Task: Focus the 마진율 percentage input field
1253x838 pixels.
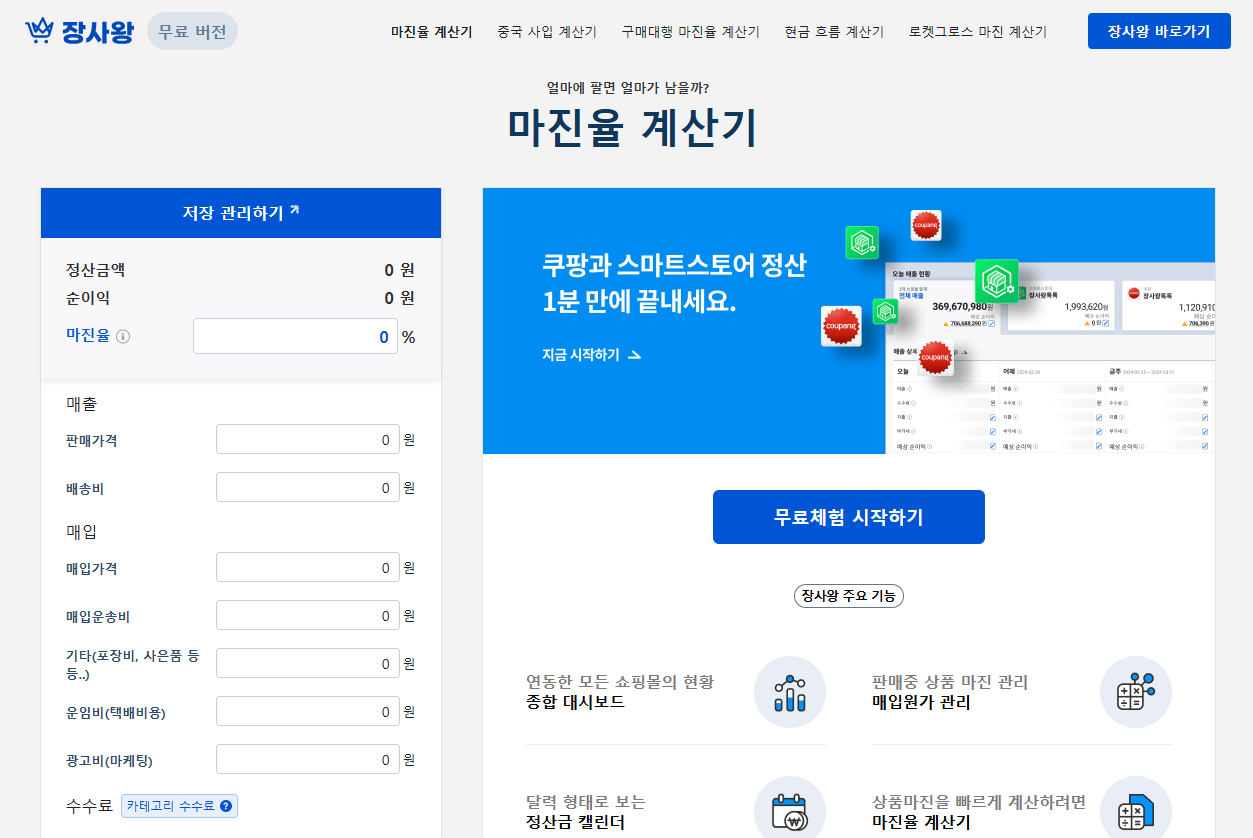Action: 295,336
